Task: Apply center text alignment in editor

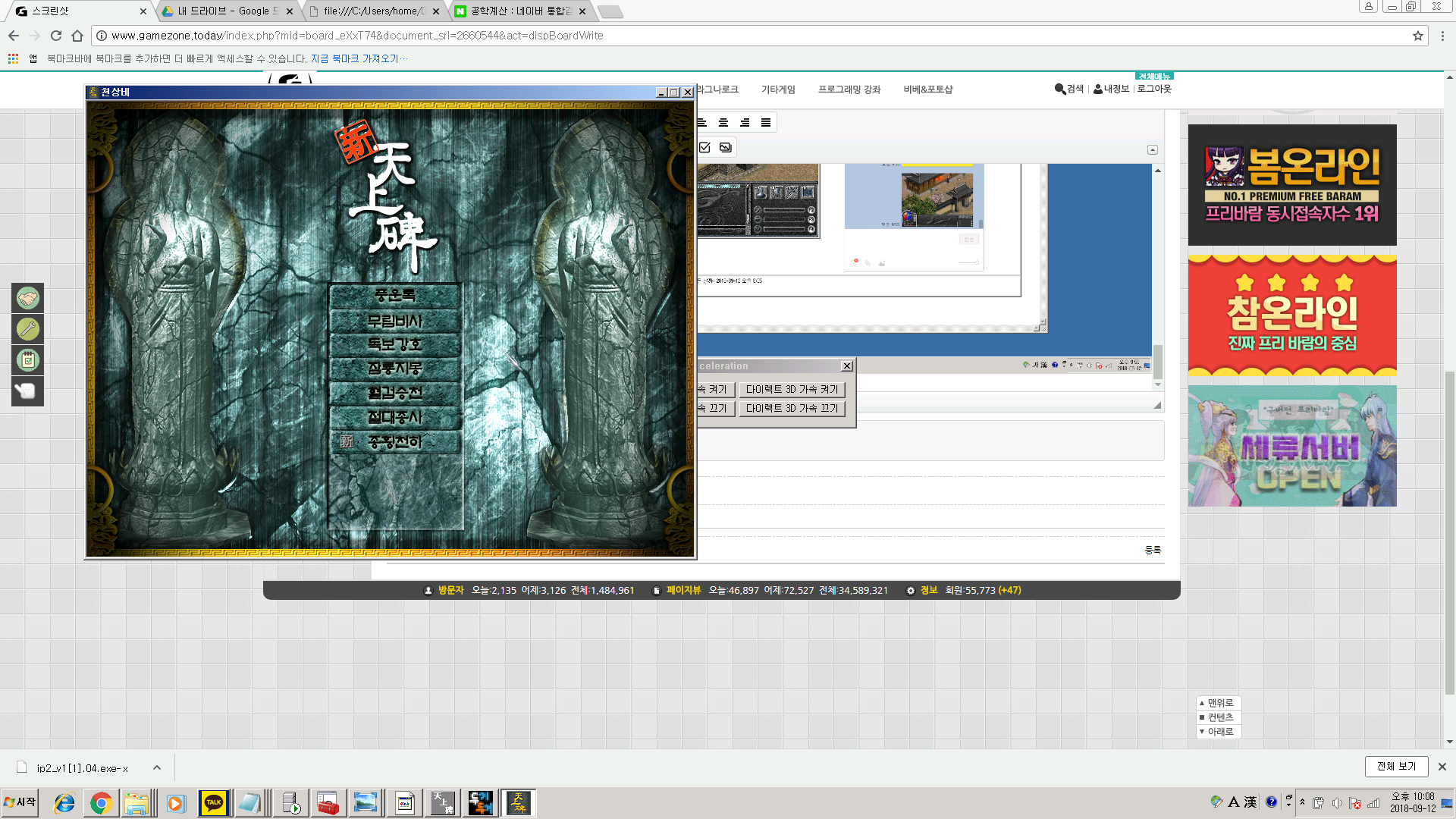Action: point(723,123)
